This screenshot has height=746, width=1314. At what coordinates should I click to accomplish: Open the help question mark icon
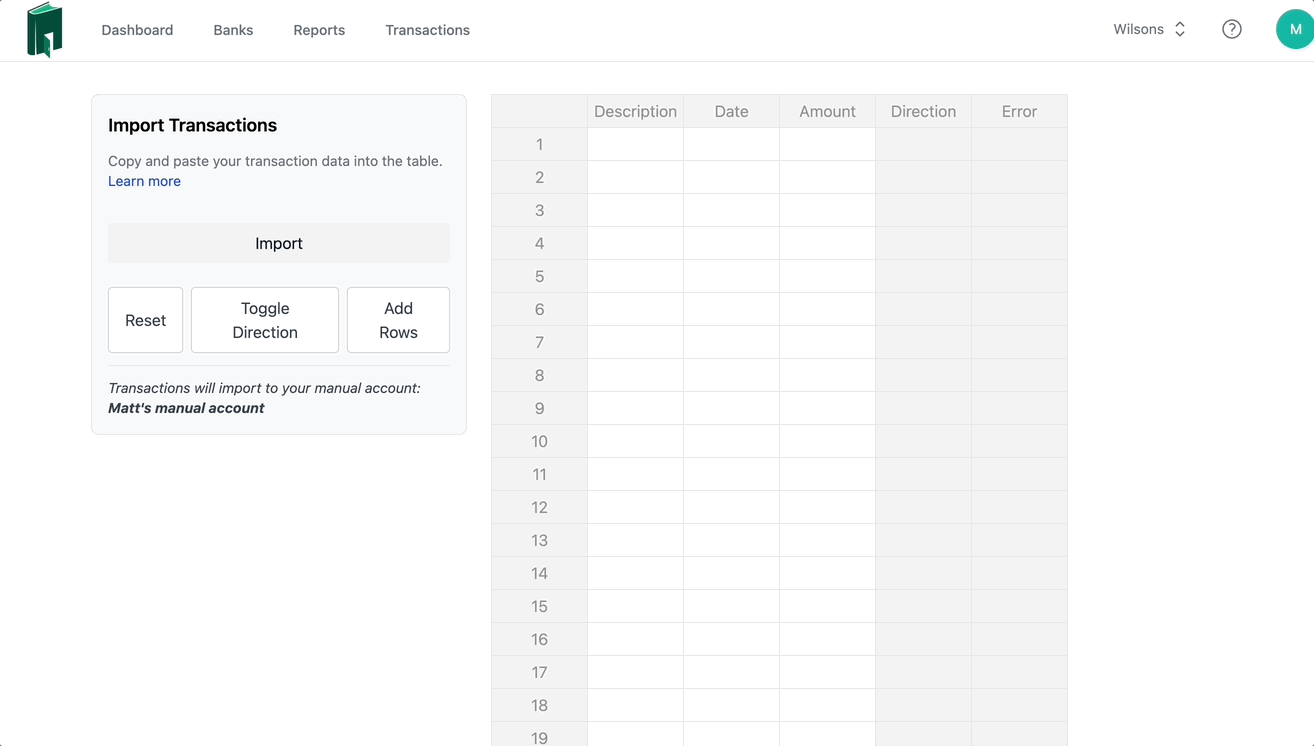pyautogui.click(x=1232, y=29)
